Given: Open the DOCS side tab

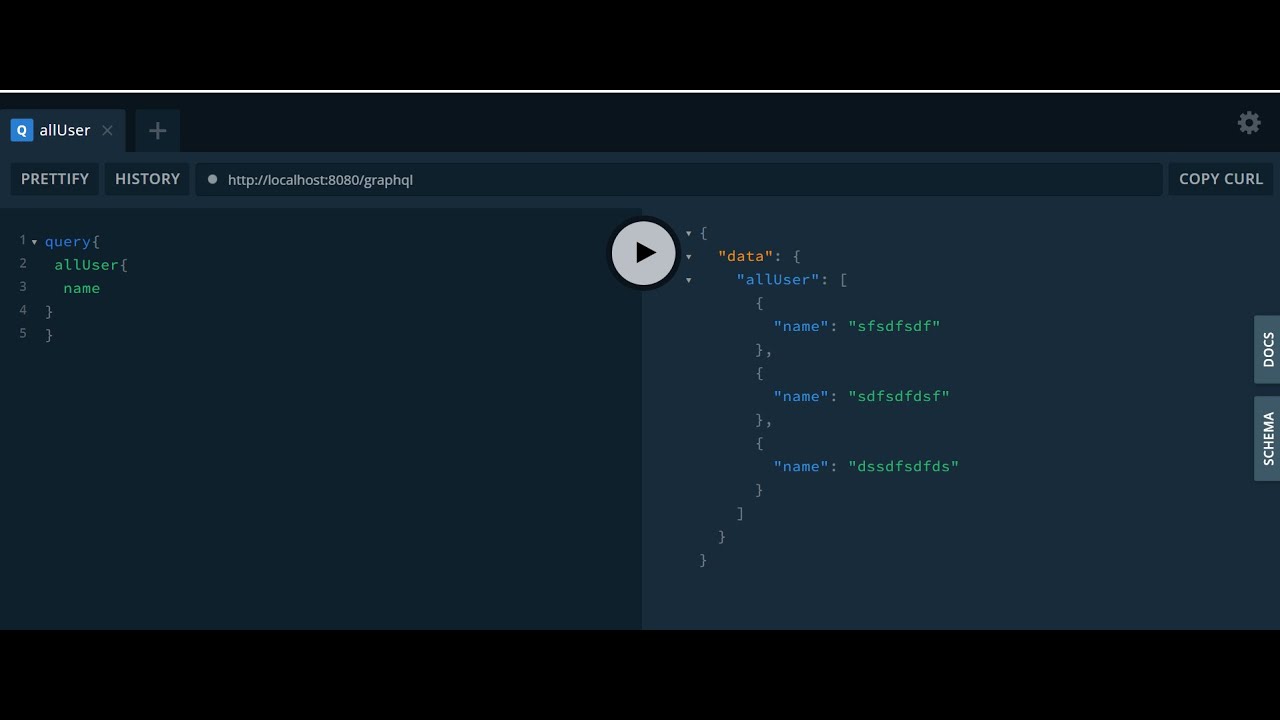Looking at the screenshot, I should click(x=1267, y=350).
